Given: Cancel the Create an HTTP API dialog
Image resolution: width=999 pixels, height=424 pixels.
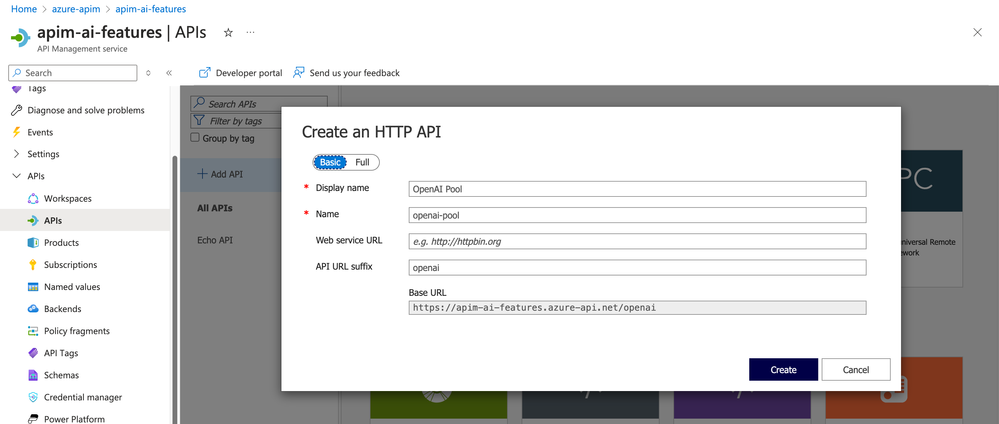Looking at the screenshot, I should (x=856, y=370).
